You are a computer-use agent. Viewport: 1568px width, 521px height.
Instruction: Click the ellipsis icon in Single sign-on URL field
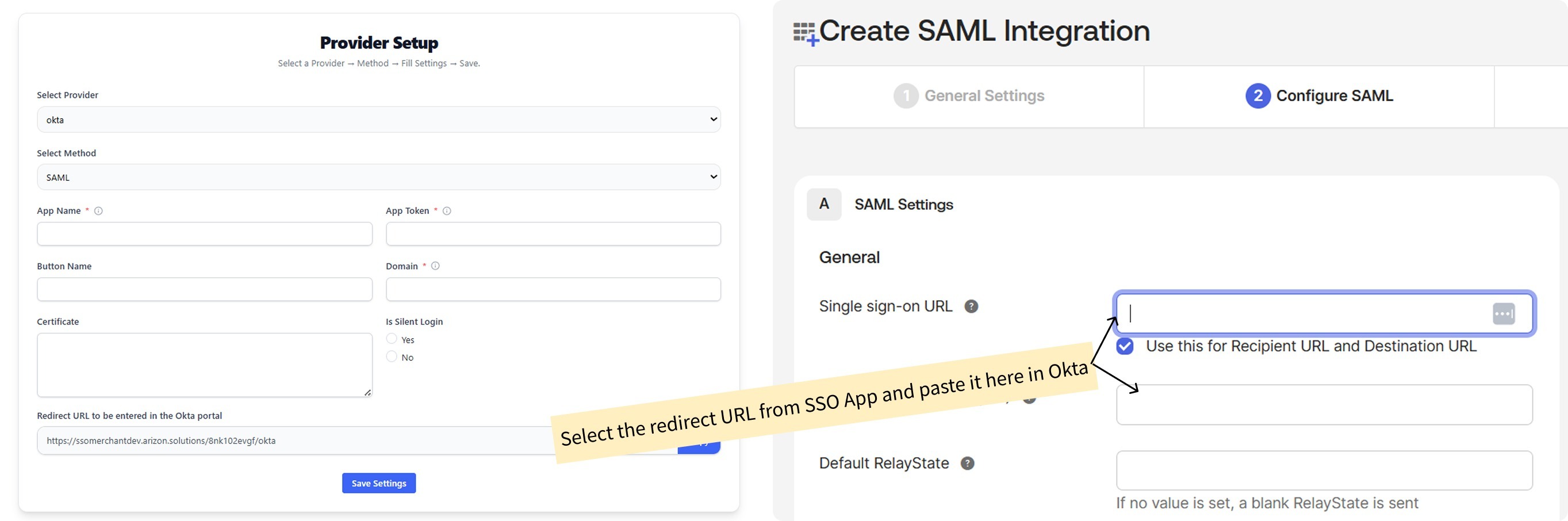coord(1503,314)
